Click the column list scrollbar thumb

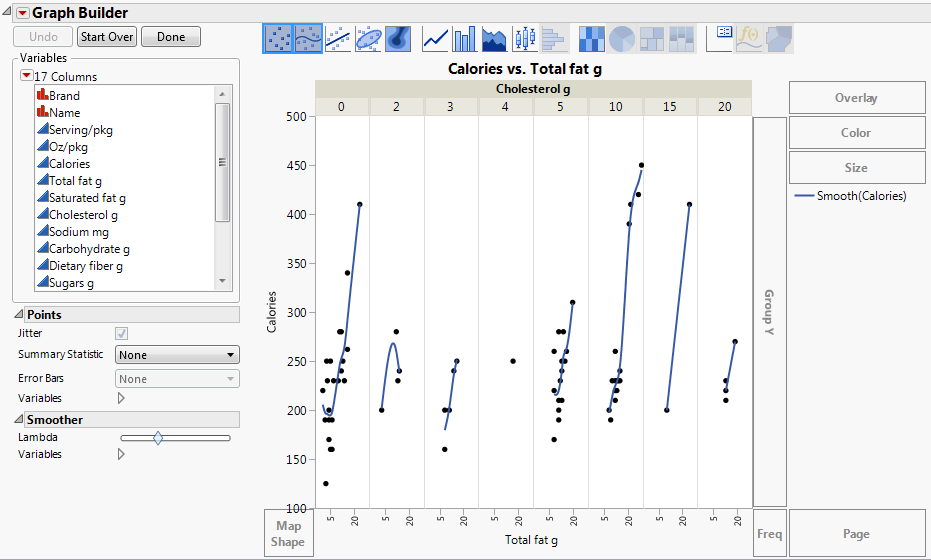223,162
